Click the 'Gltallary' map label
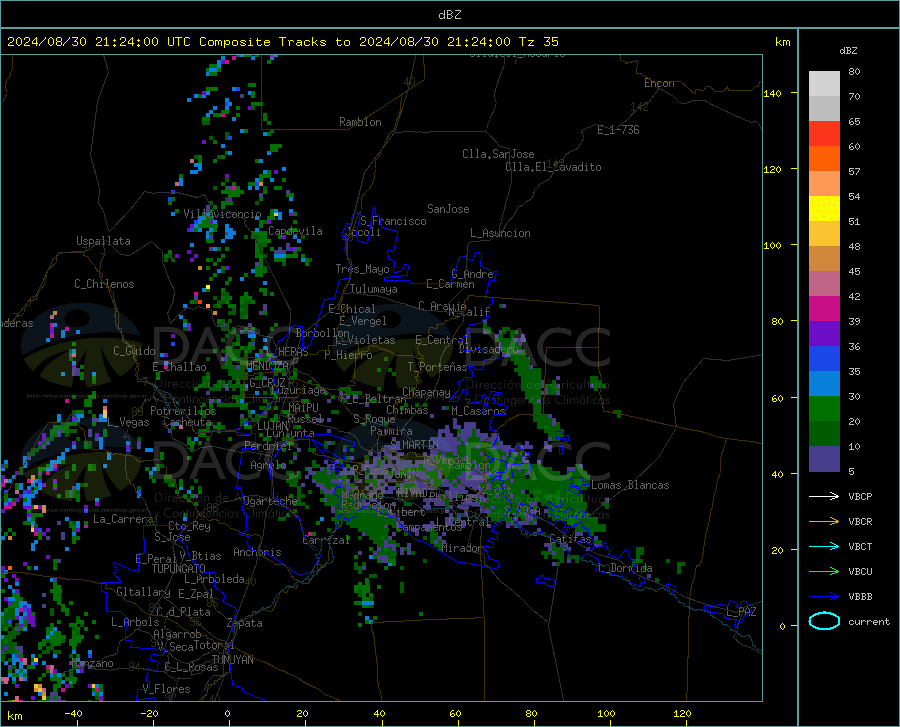Screen dimensions: 900x727 143,592
